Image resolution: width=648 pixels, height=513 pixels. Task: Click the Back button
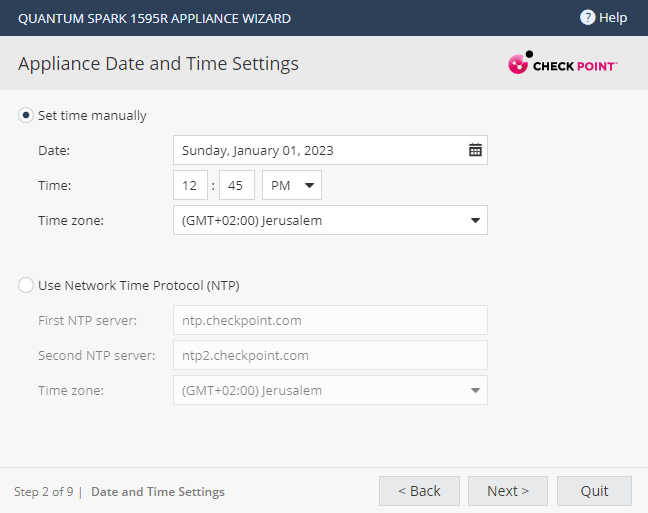pyautogui.click(x=419, y=491)
